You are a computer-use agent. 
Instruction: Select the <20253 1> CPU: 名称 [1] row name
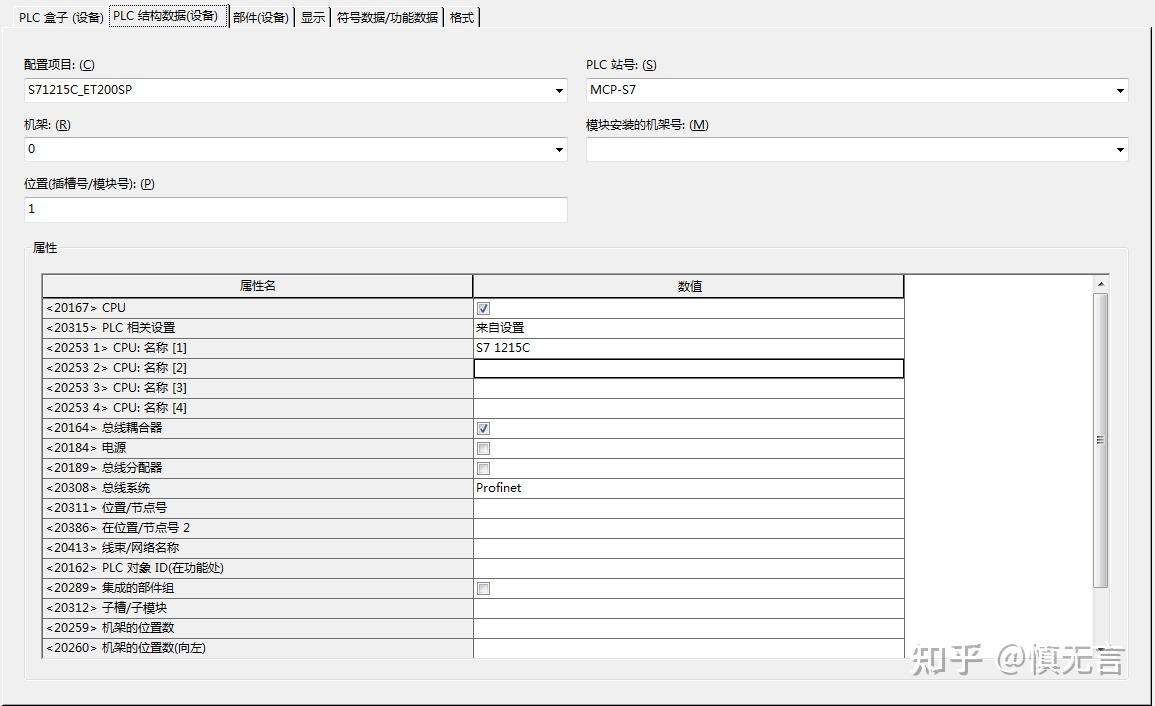(x=257, y=348)
